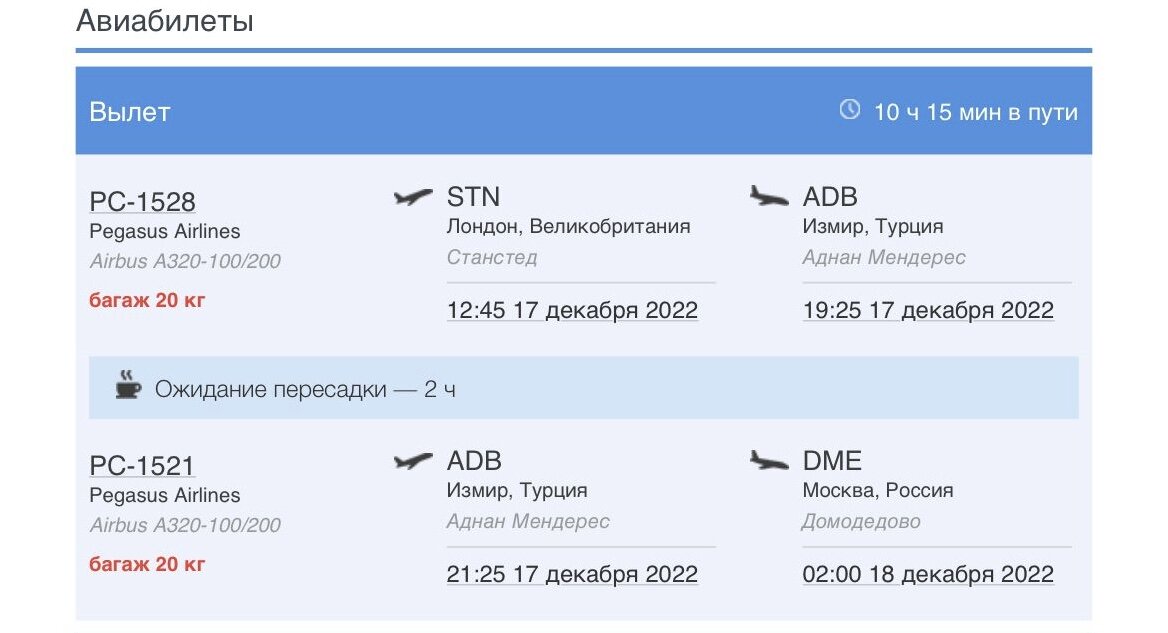
Task: Click the Домодедово airport name
Action: click(860, 521)
